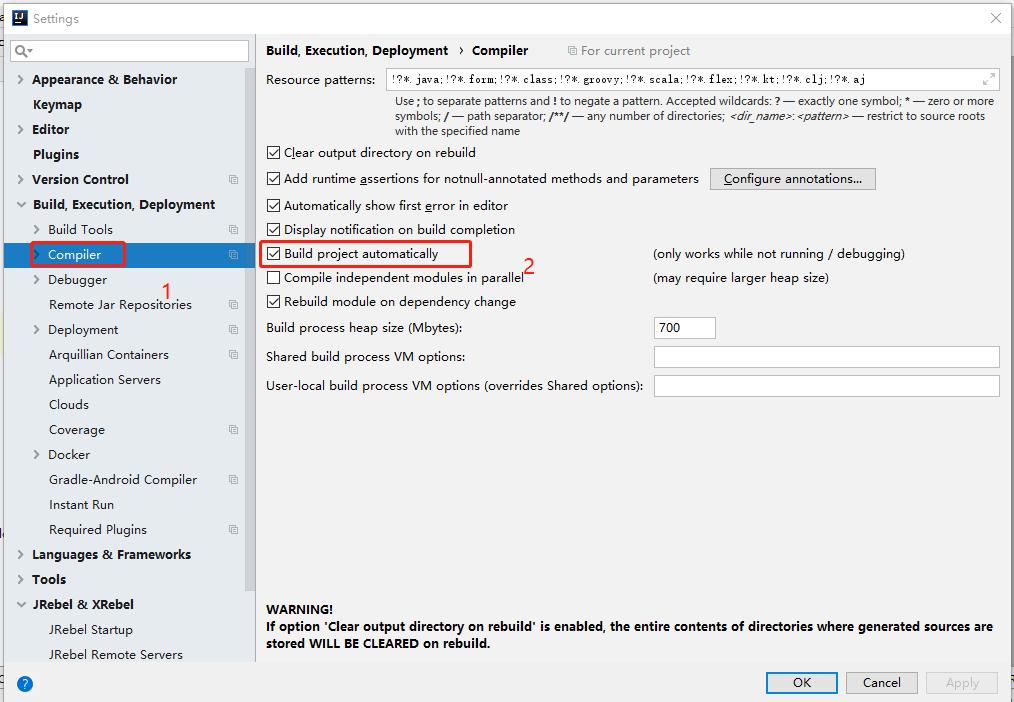Click the project-level icon beside Remote Jar Repositories
Screen dimensions: 1014x702
point(233,304)
